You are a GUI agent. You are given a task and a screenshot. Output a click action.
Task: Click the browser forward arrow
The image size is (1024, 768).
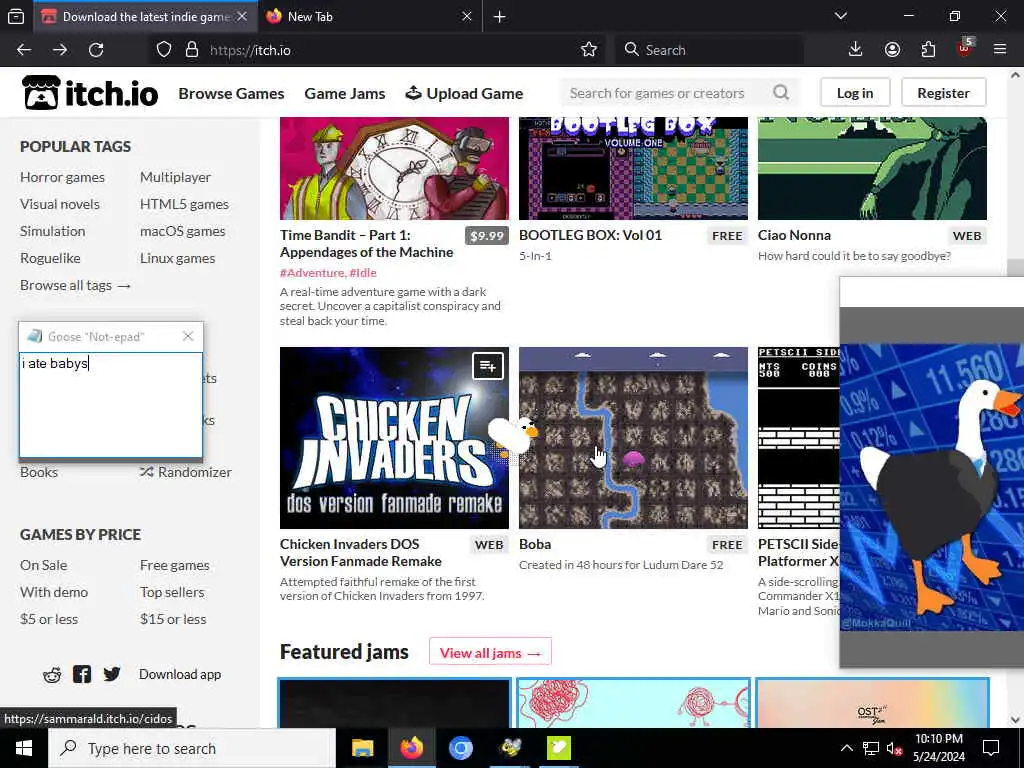coord(60,50)
